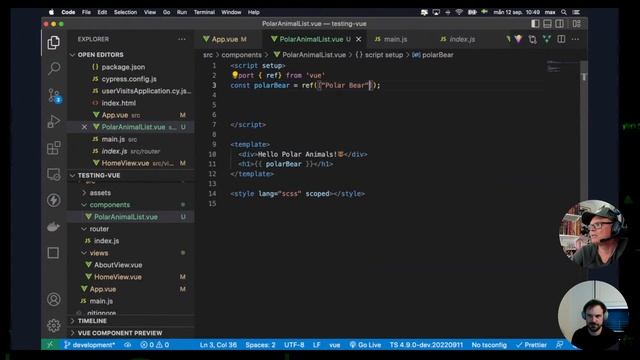
Task: Click Ln 3, Col 36 cursor position
Action: coord(218,345)
